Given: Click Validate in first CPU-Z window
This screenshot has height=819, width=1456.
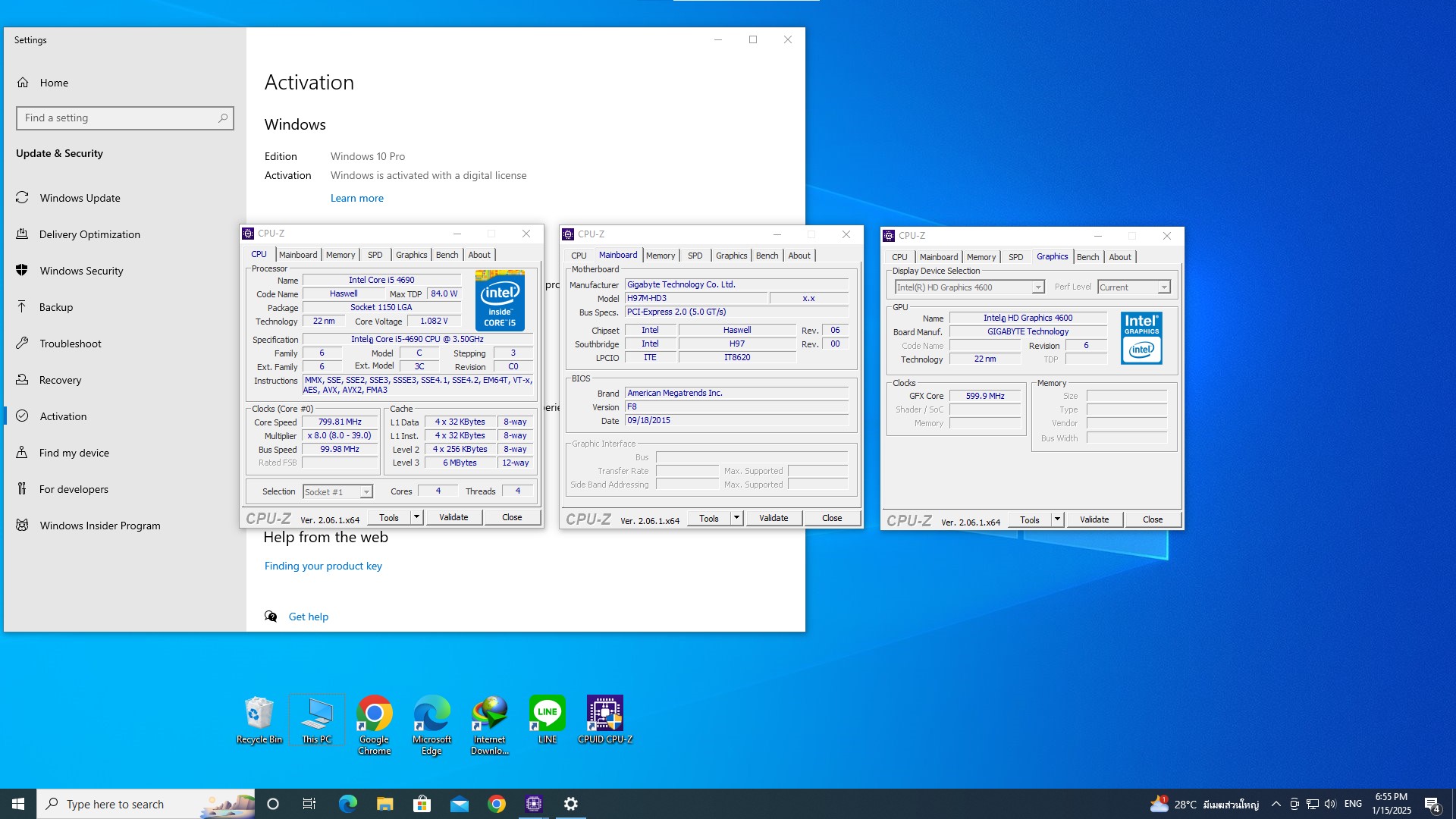Looking at the screenshot, I should 453,517.
